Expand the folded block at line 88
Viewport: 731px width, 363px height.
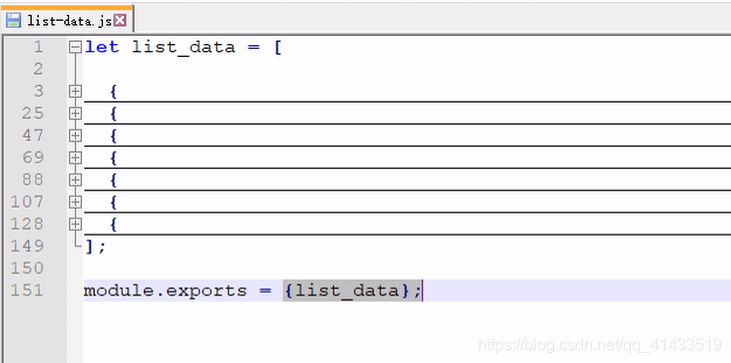click(75, 180)
